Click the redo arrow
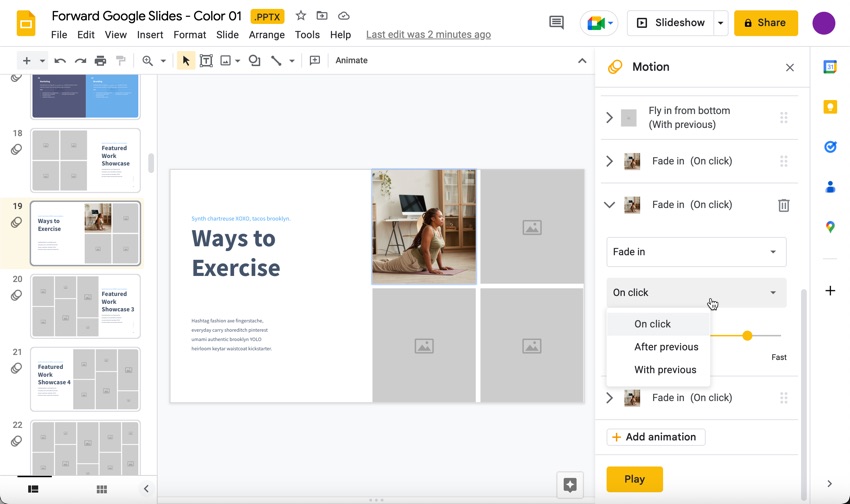The height and width of the screenshot is (504, 850). [80, 61]
